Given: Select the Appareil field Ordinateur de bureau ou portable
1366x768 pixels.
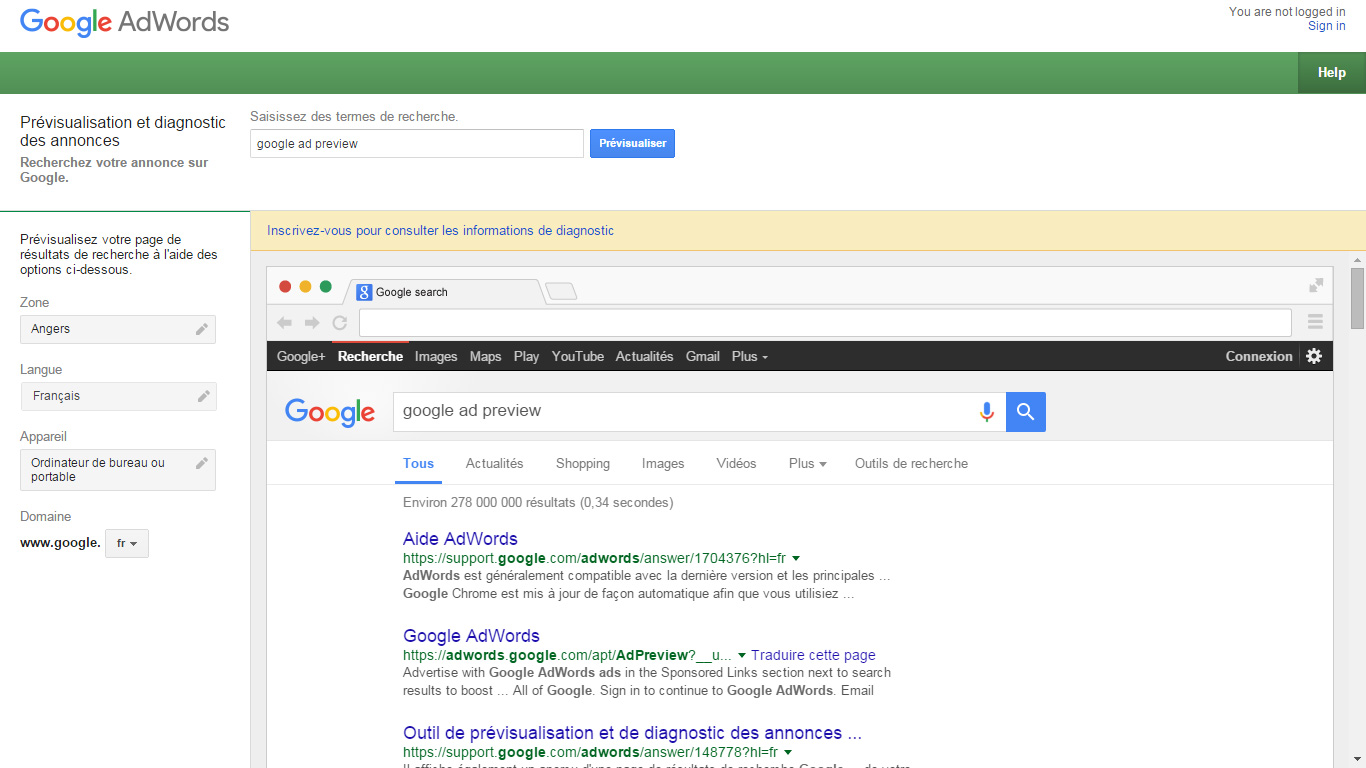Looking at the screenshot, I should (118, 470).
